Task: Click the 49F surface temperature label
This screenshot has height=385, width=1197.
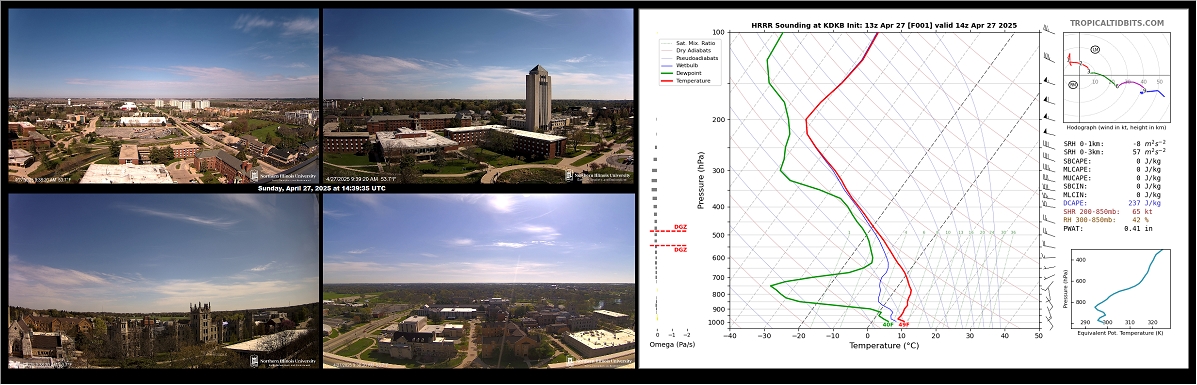Action: tap(904, 325)
